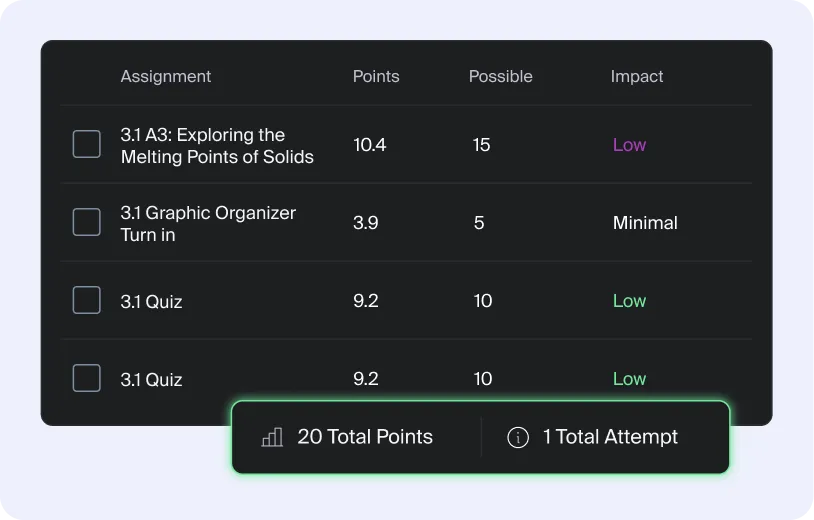Click the possible score 15 cell
Image resolution: width=814 pixels, height=520 pixels.
point(481,145)
